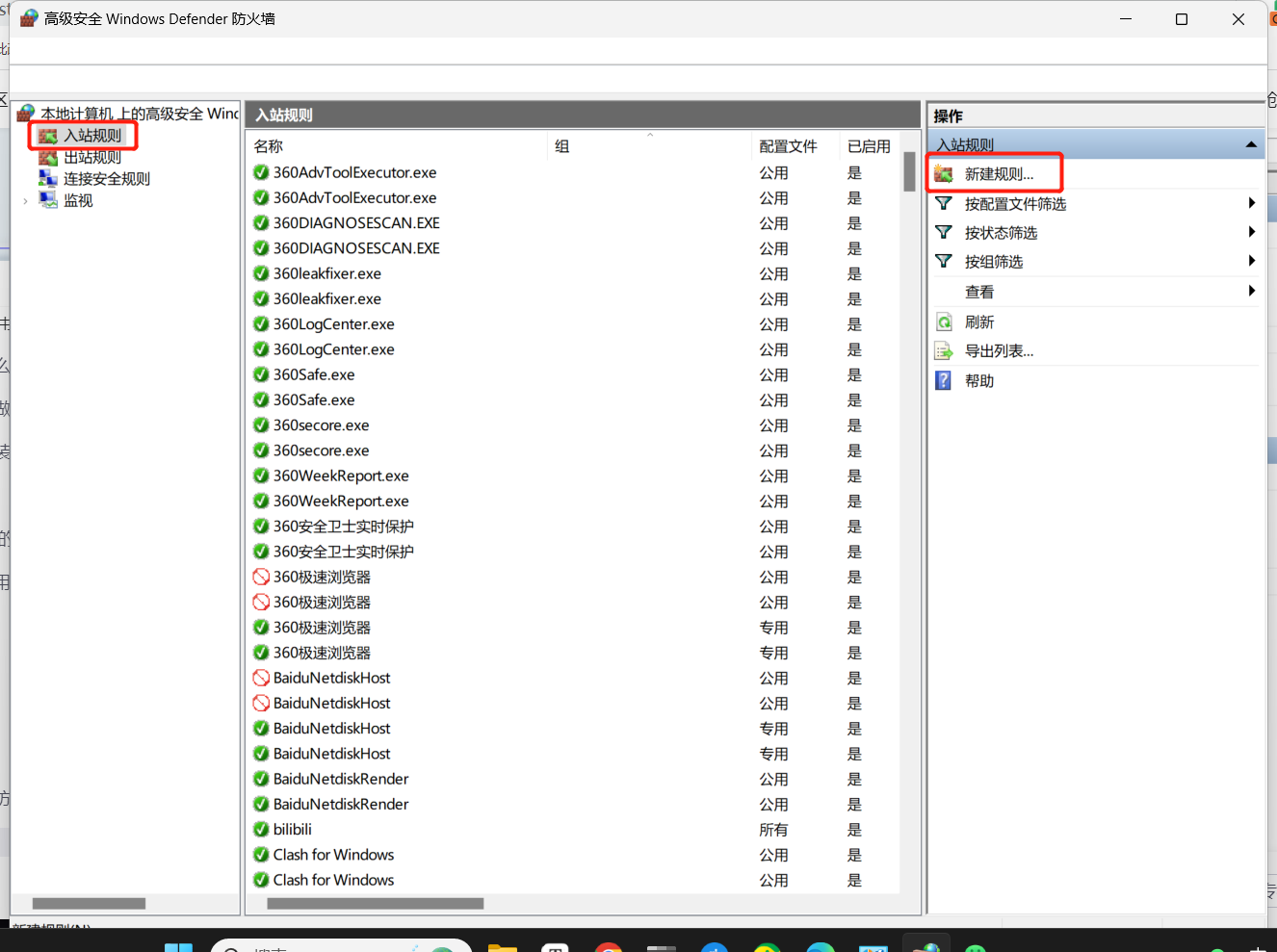Open submenu arrow of 按组筛选
1277x952 pixels.
pyautogui.click(x=1251, y=261)
